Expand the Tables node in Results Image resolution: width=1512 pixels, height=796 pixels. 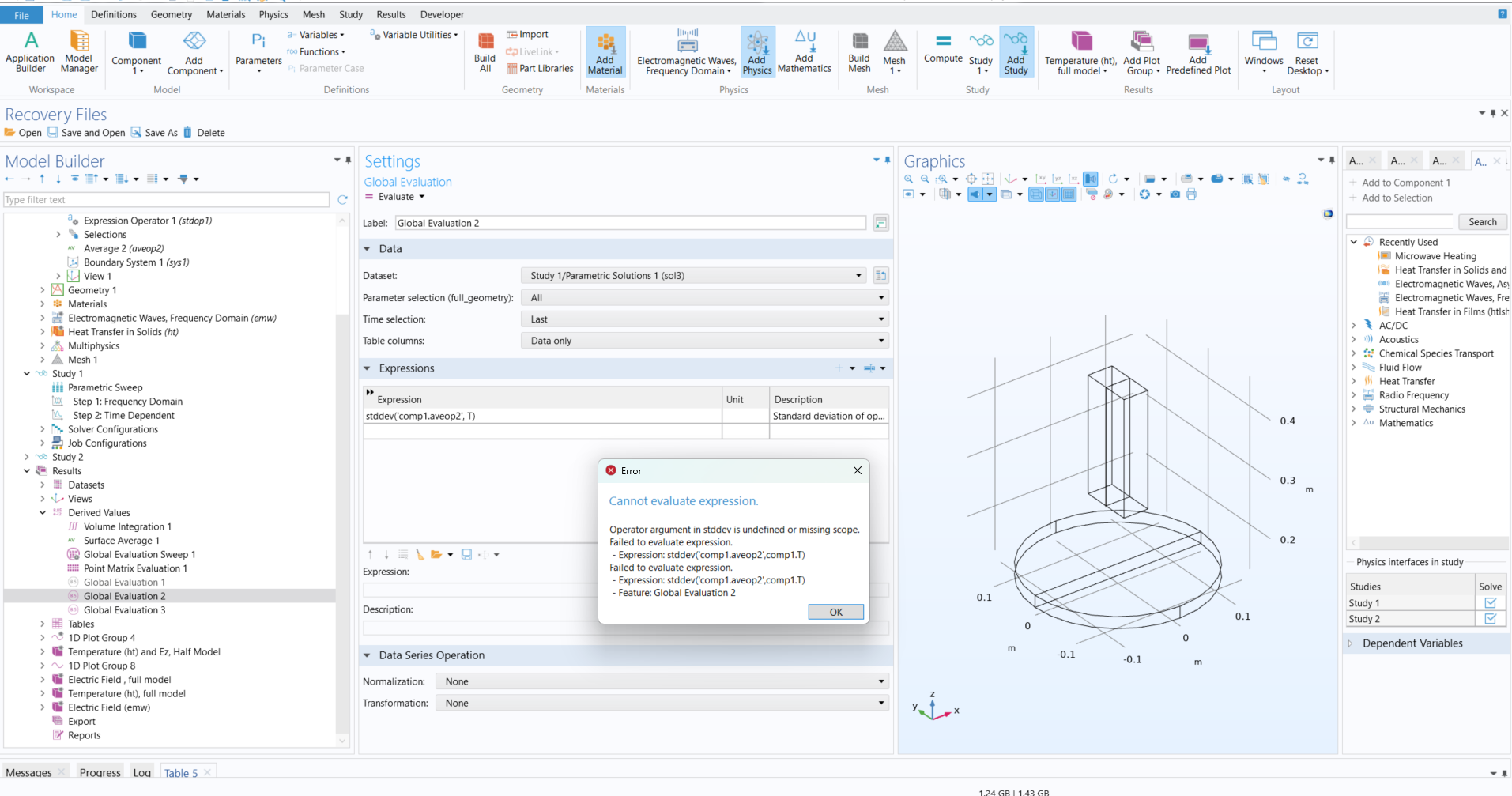click(43, 624)
